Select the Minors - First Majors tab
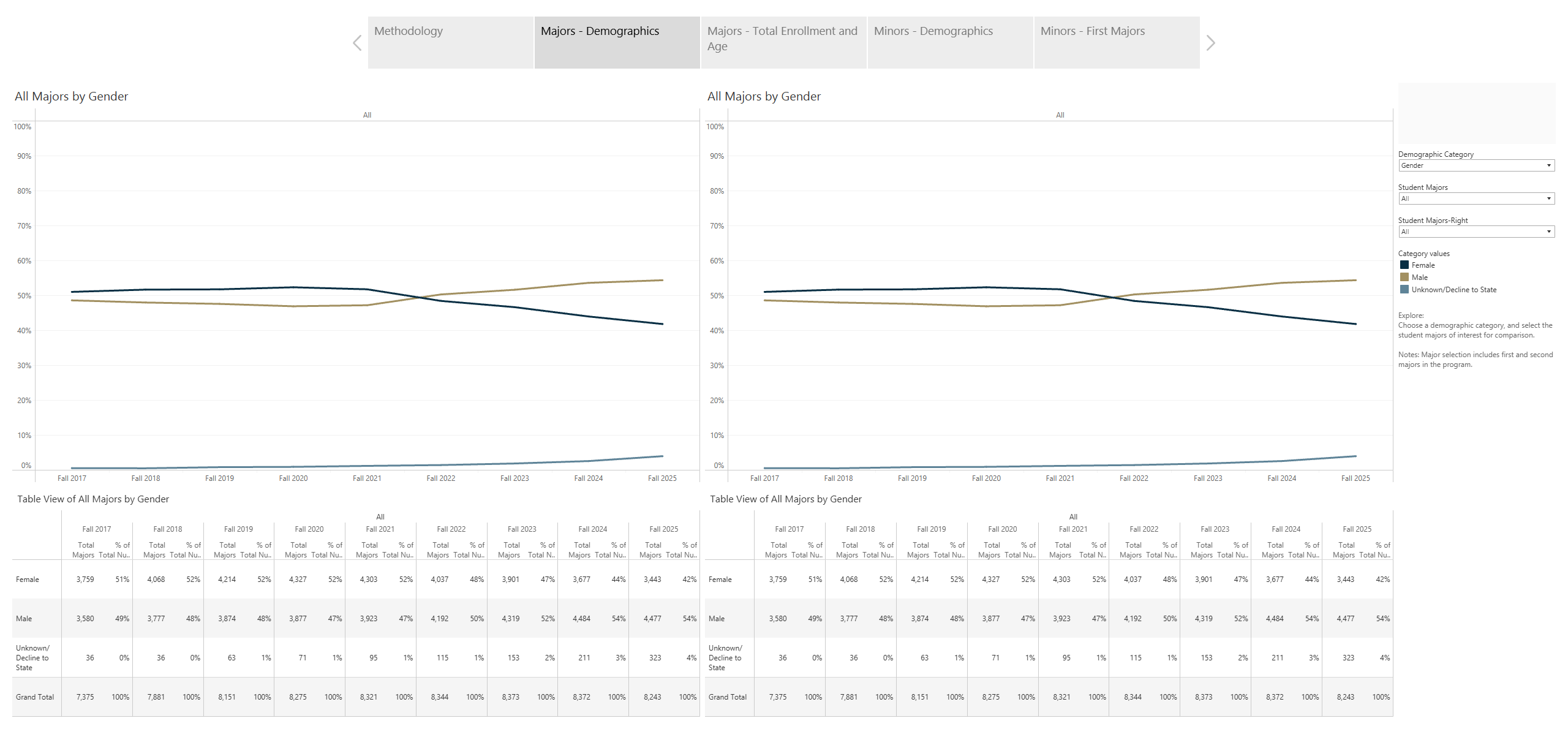Viewport: 1568px width, 729px height. coord(1117,42)
